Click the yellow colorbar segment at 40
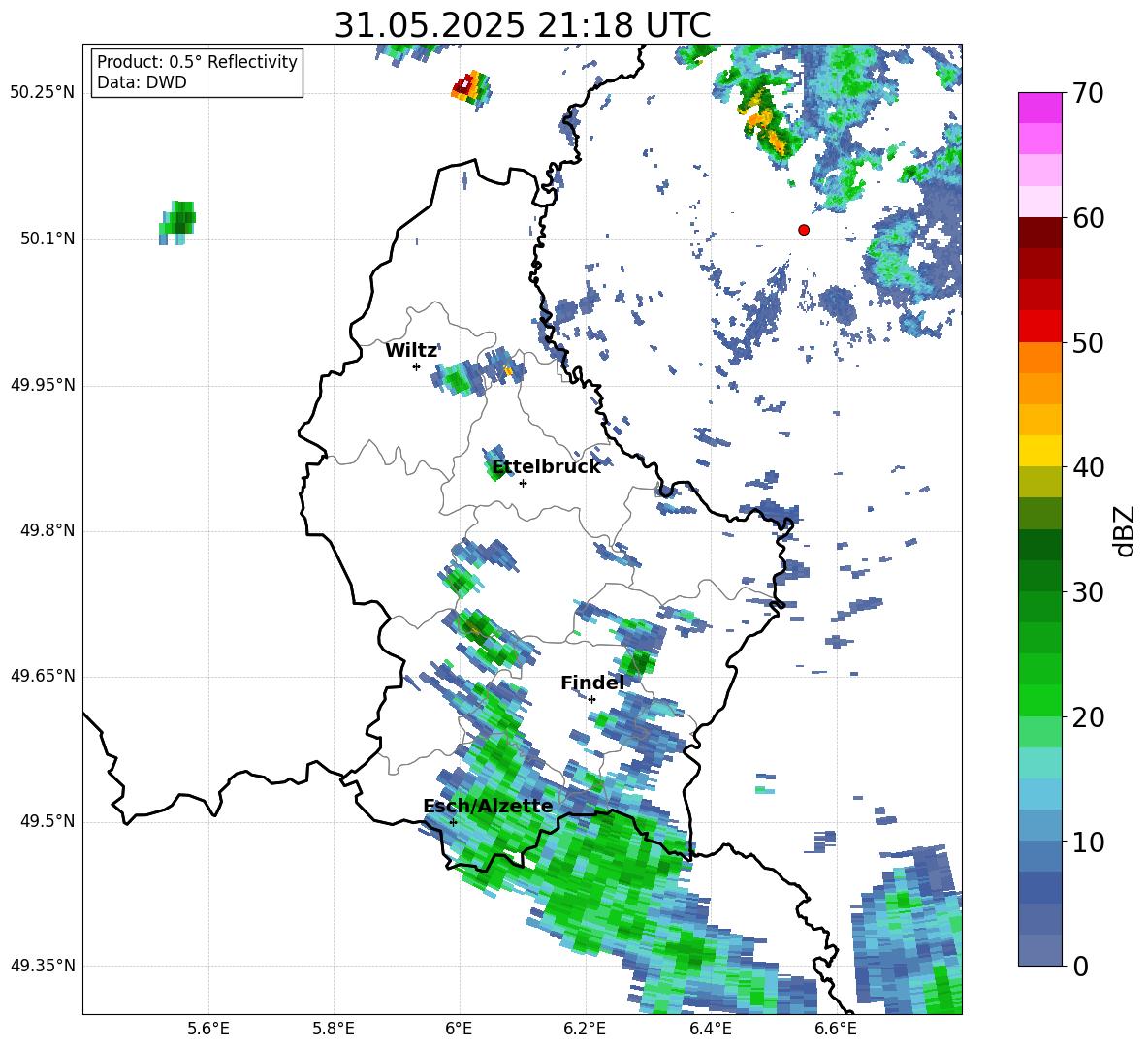 coord(1039,450)
